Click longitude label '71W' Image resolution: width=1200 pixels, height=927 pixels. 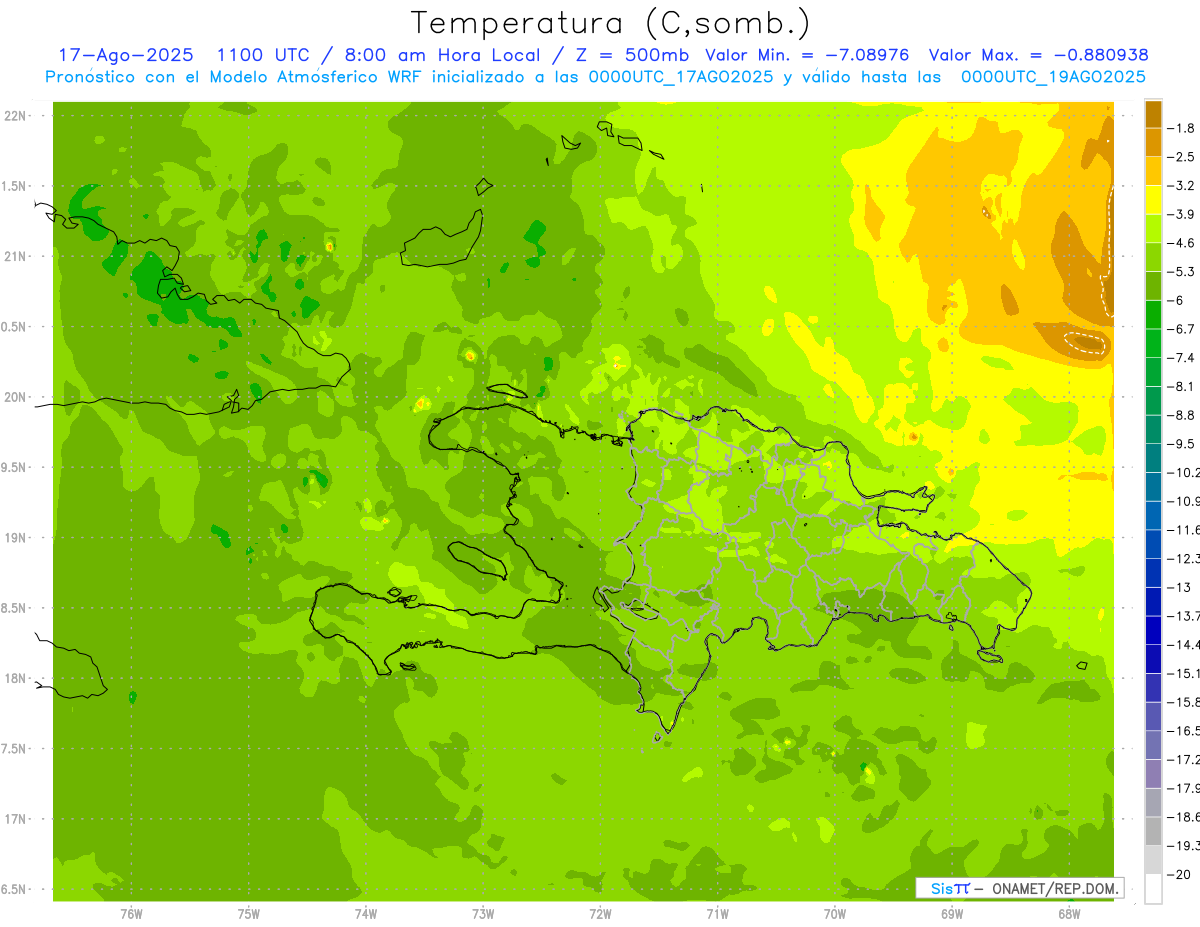coord(717,914)
